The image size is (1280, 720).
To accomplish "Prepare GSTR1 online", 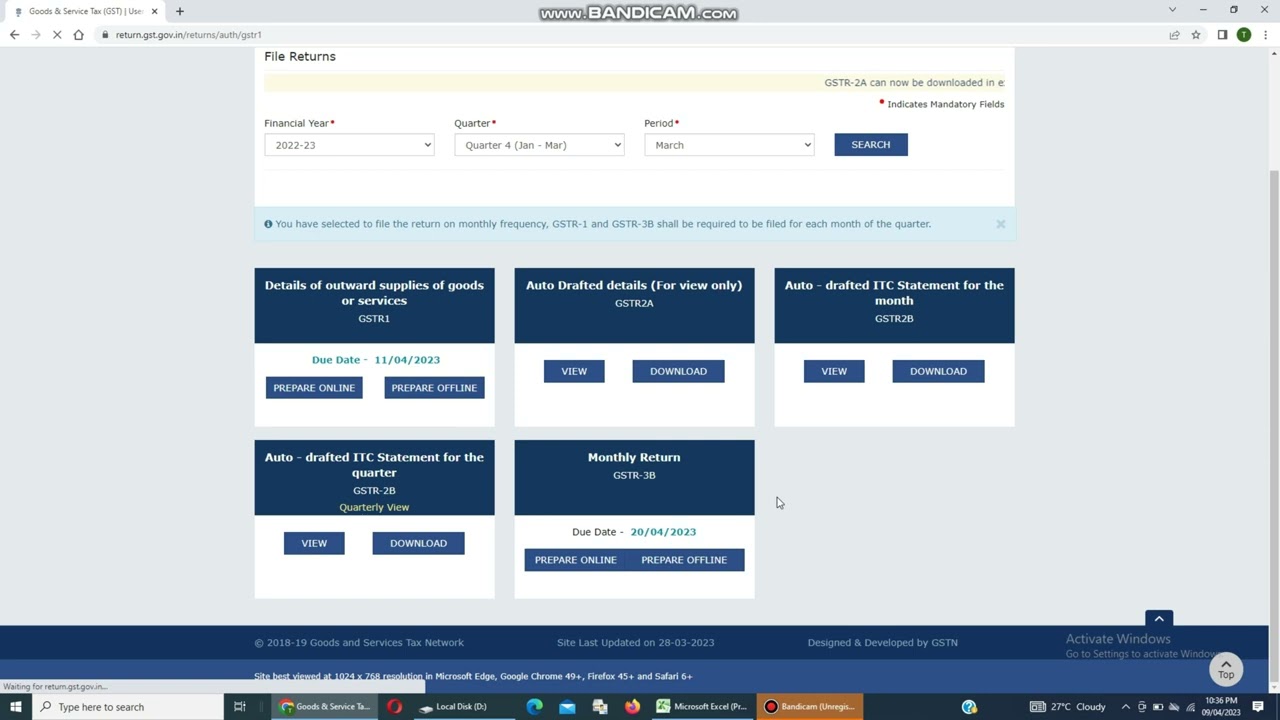I will 314,388.
